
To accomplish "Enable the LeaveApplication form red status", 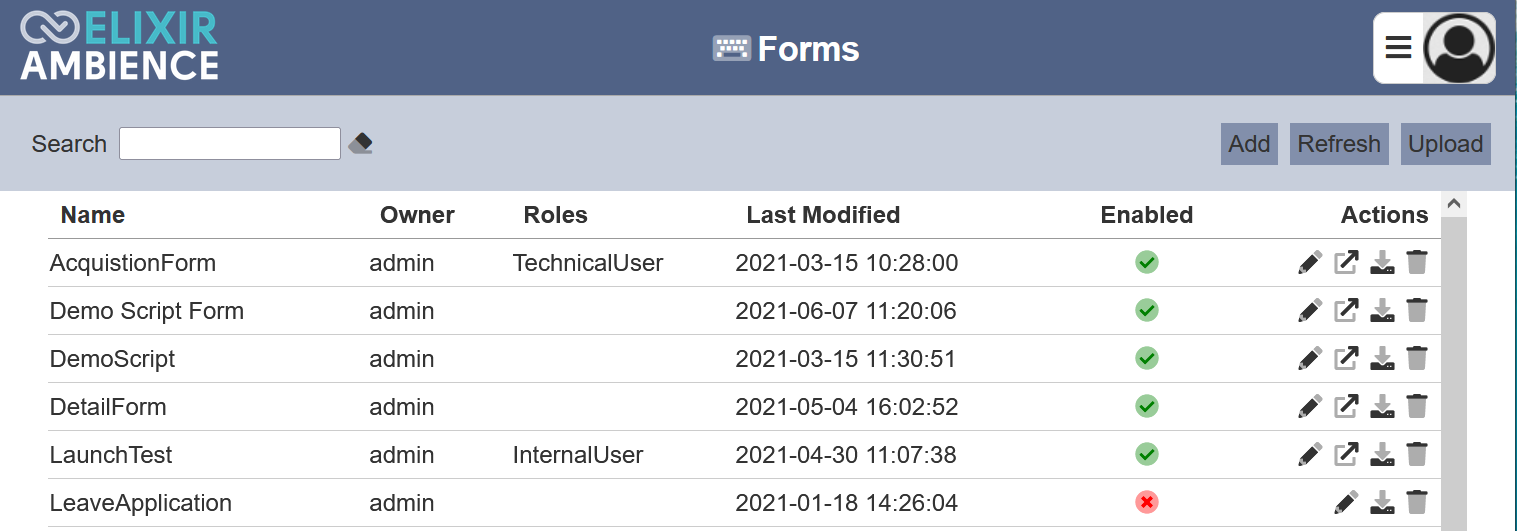I will coord(1147,503).
